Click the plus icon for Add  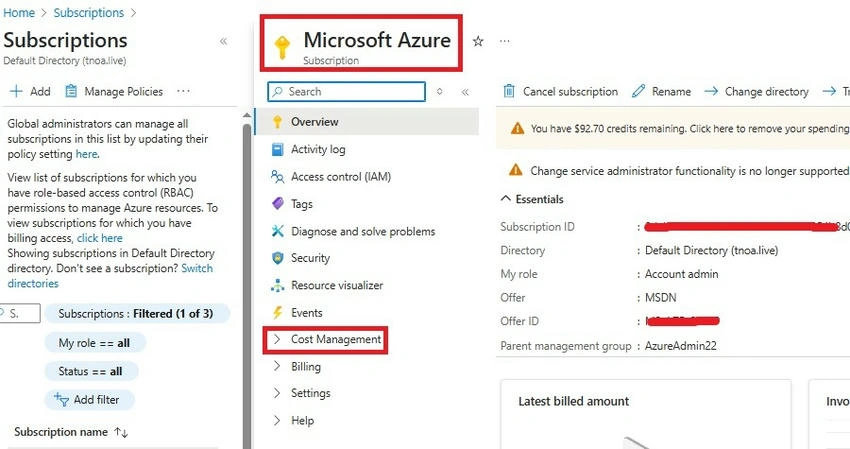point(16,91)
